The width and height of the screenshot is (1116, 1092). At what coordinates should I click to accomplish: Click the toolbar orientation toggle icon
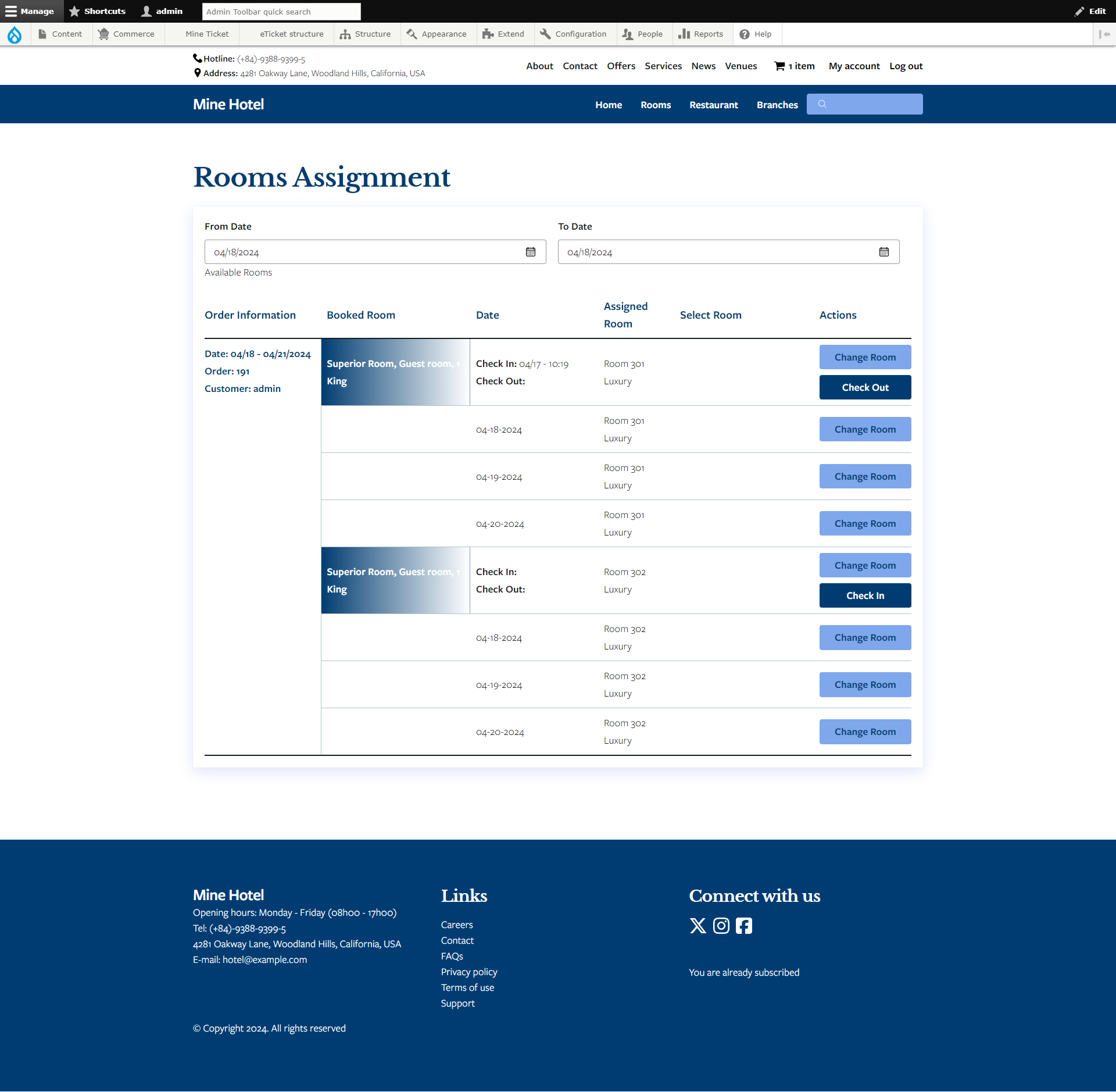(x=1104, y=34)
